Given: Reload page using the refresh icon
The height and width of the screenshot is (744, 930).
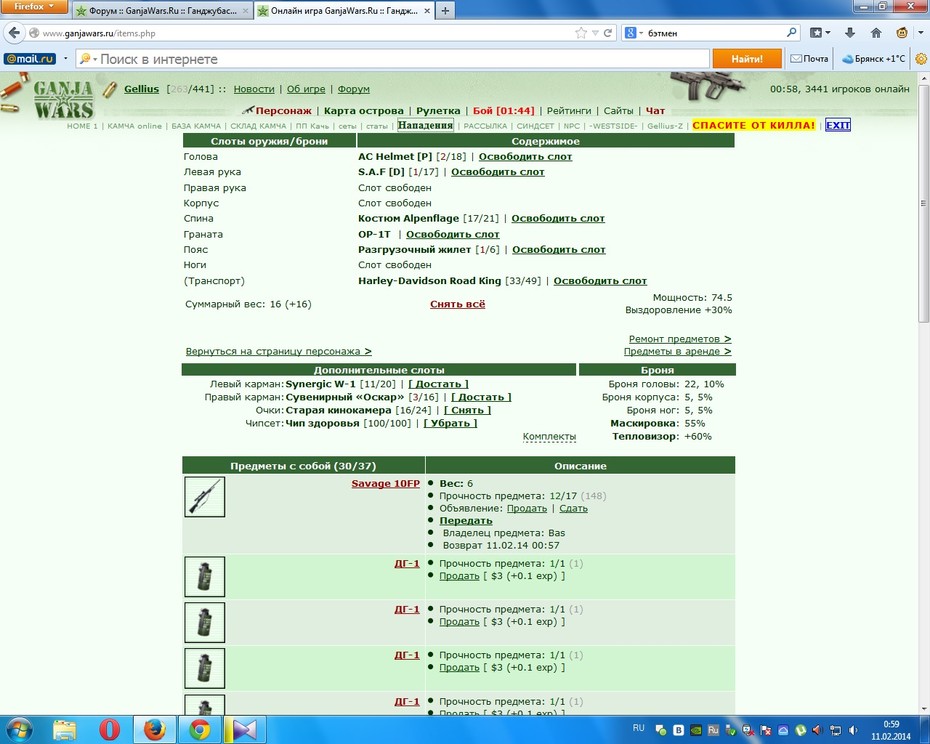Looking at the screenshot, I should pyautogui.click(x=607, y=33).
